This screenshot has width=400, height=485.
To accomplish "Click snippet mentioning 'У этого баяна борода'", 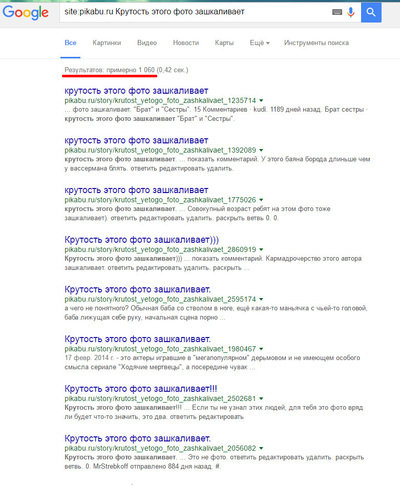I will point(217,164).
